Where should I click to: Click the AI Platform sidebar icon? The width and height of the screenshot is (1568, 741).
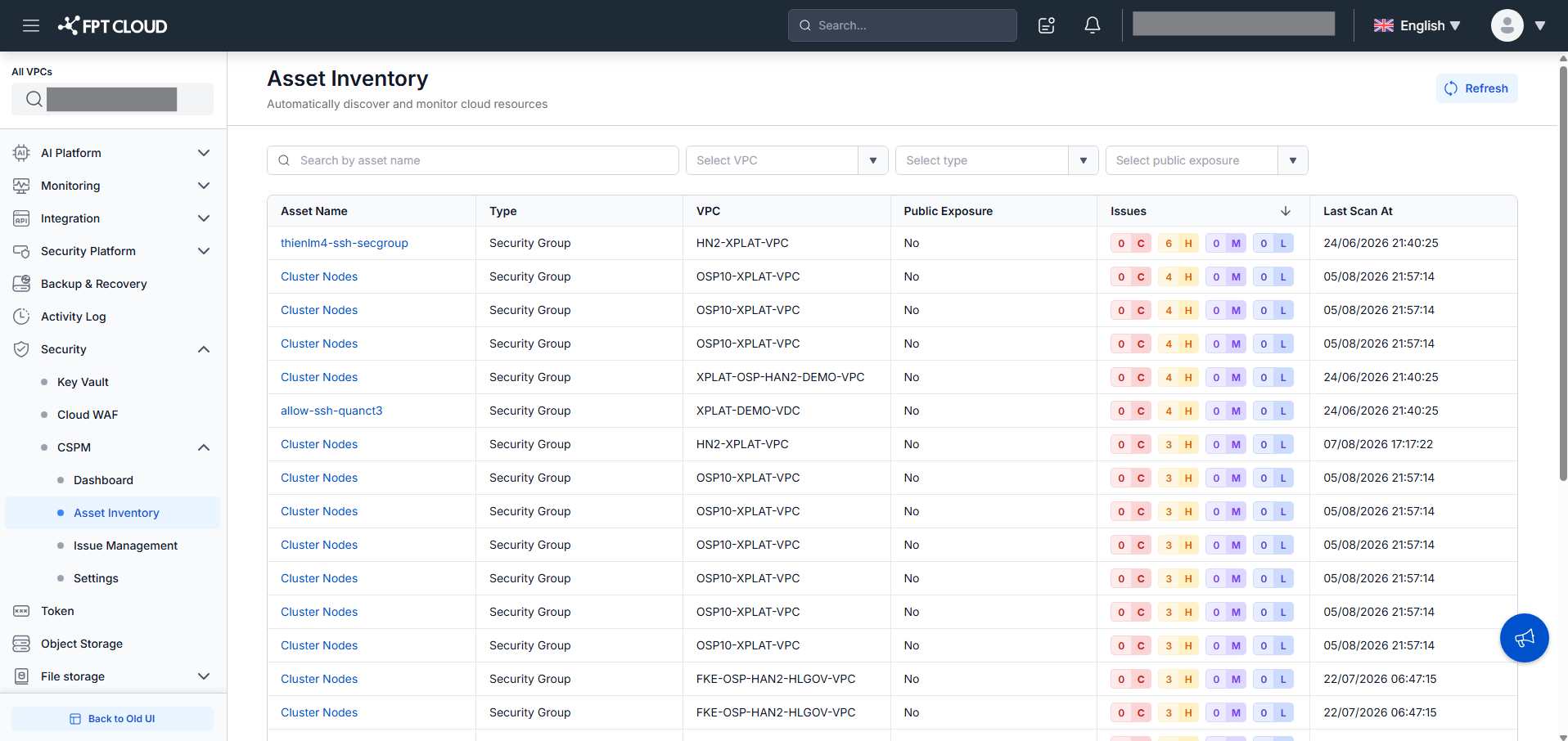22,153
